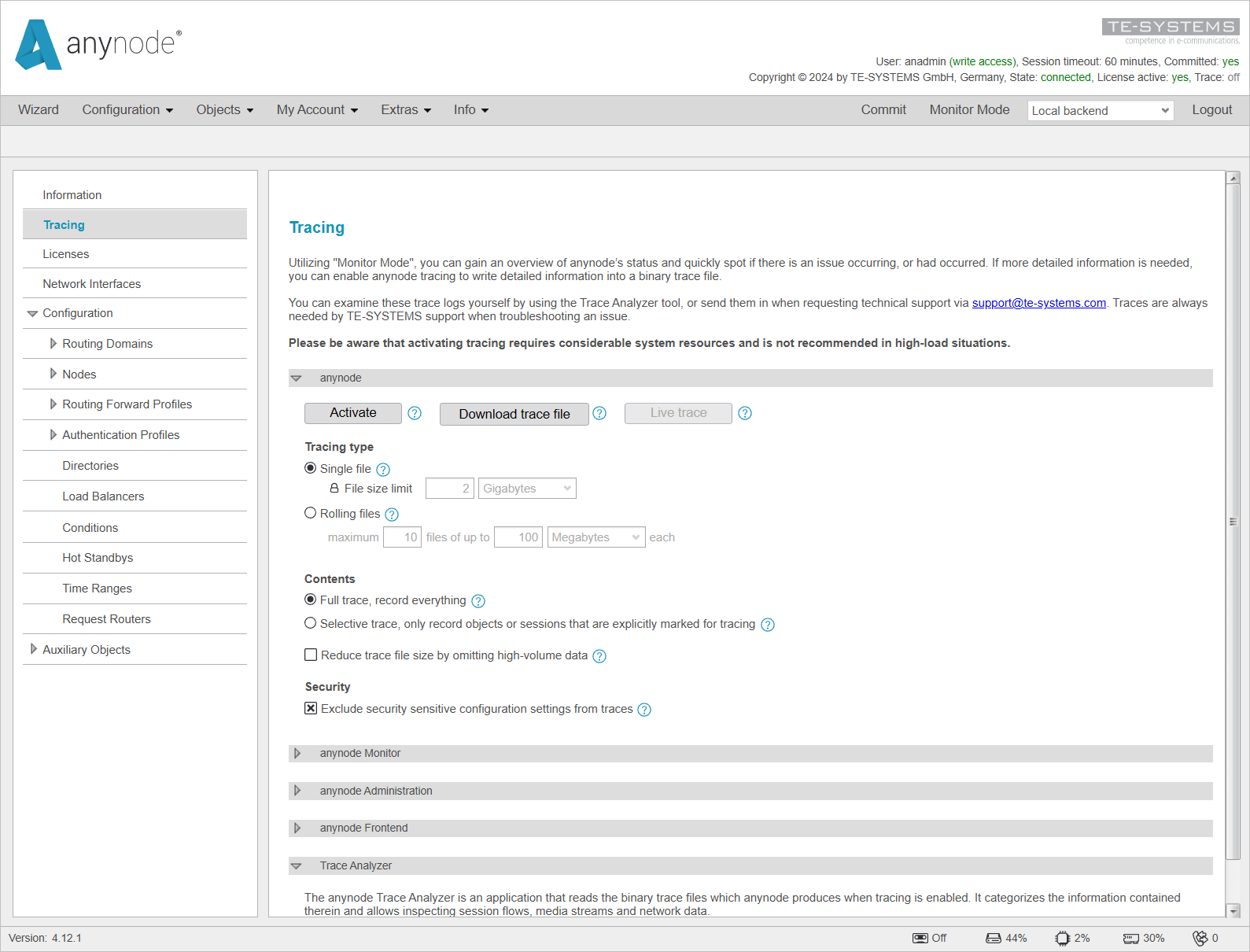The height and width of the screenshot is (952, 1250).
Task: Select Selective trace option
Action: tap(311, 623)
